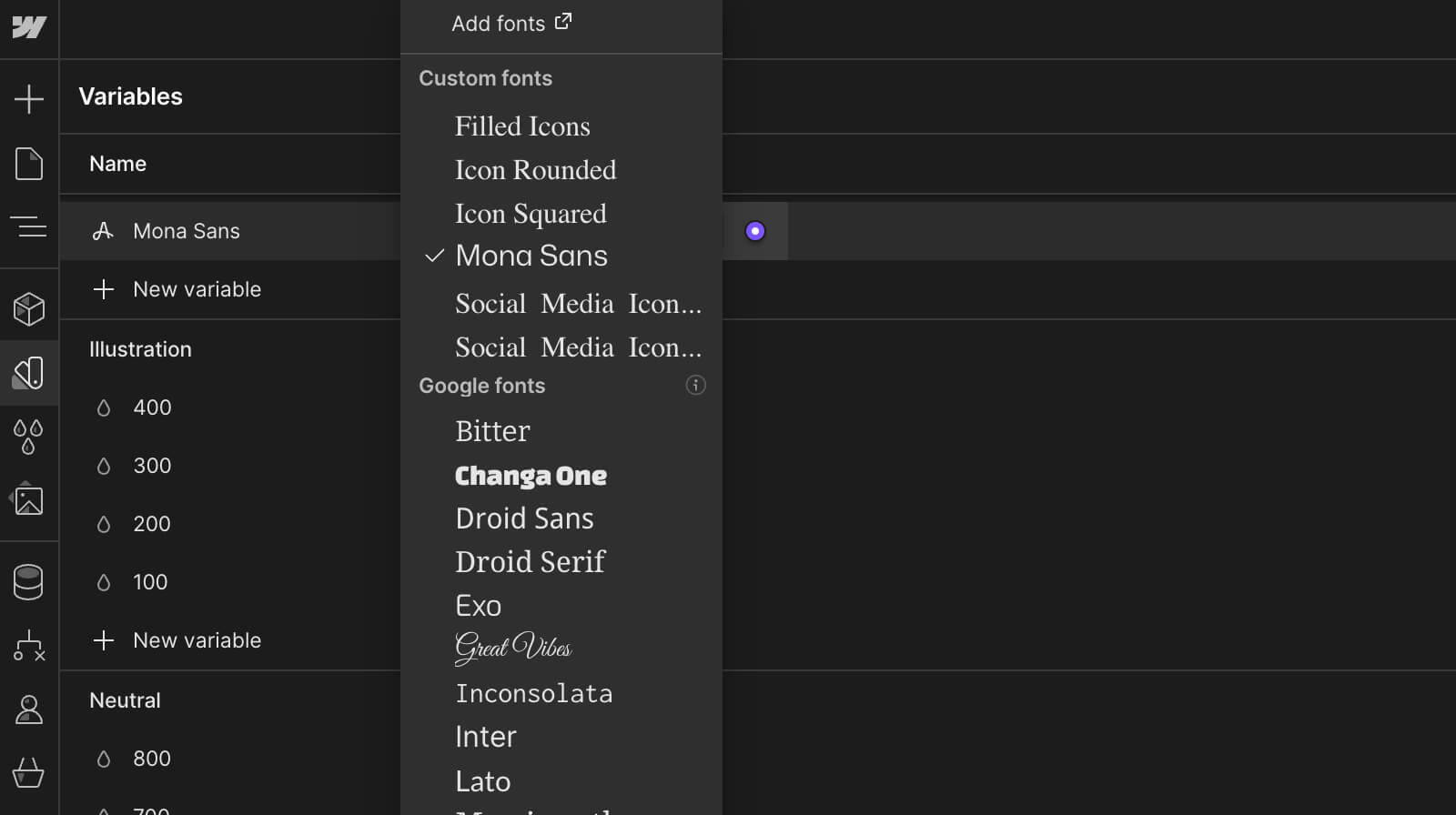Click the Illustration group heading
This screenshot has width=1456, height=815.
140,349
